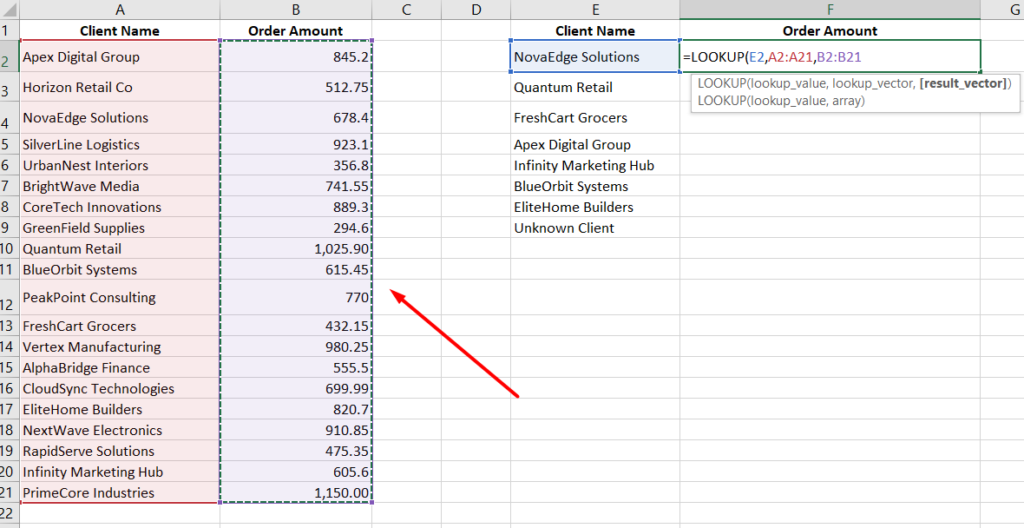Select order amount 770
Image resolution: width=1024 pixels, height=528 pixels.
[x=296, y=297]
